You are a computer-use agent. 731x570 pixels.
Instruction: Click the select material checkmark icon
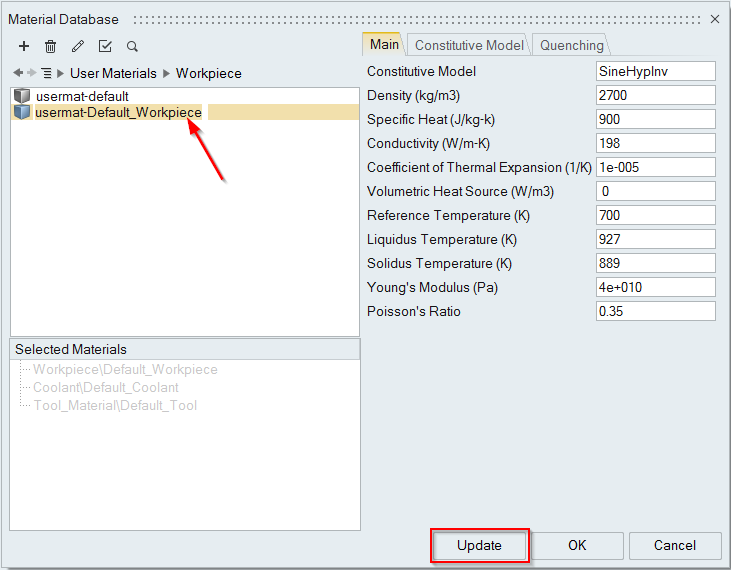[x=105, y=46]
